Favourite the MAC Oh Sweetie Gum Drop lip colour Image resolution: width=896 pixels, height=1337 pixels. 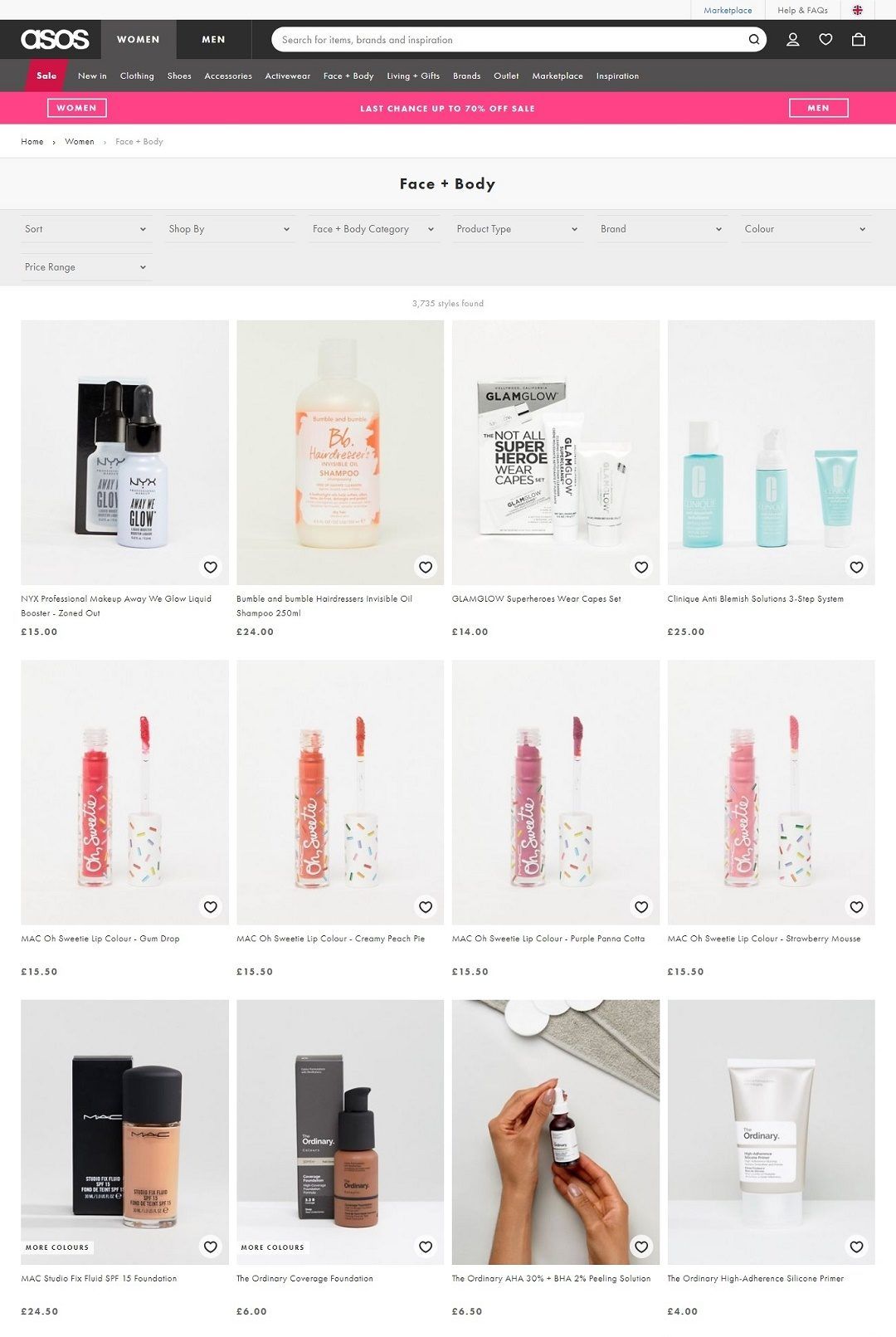coord(211,907)
